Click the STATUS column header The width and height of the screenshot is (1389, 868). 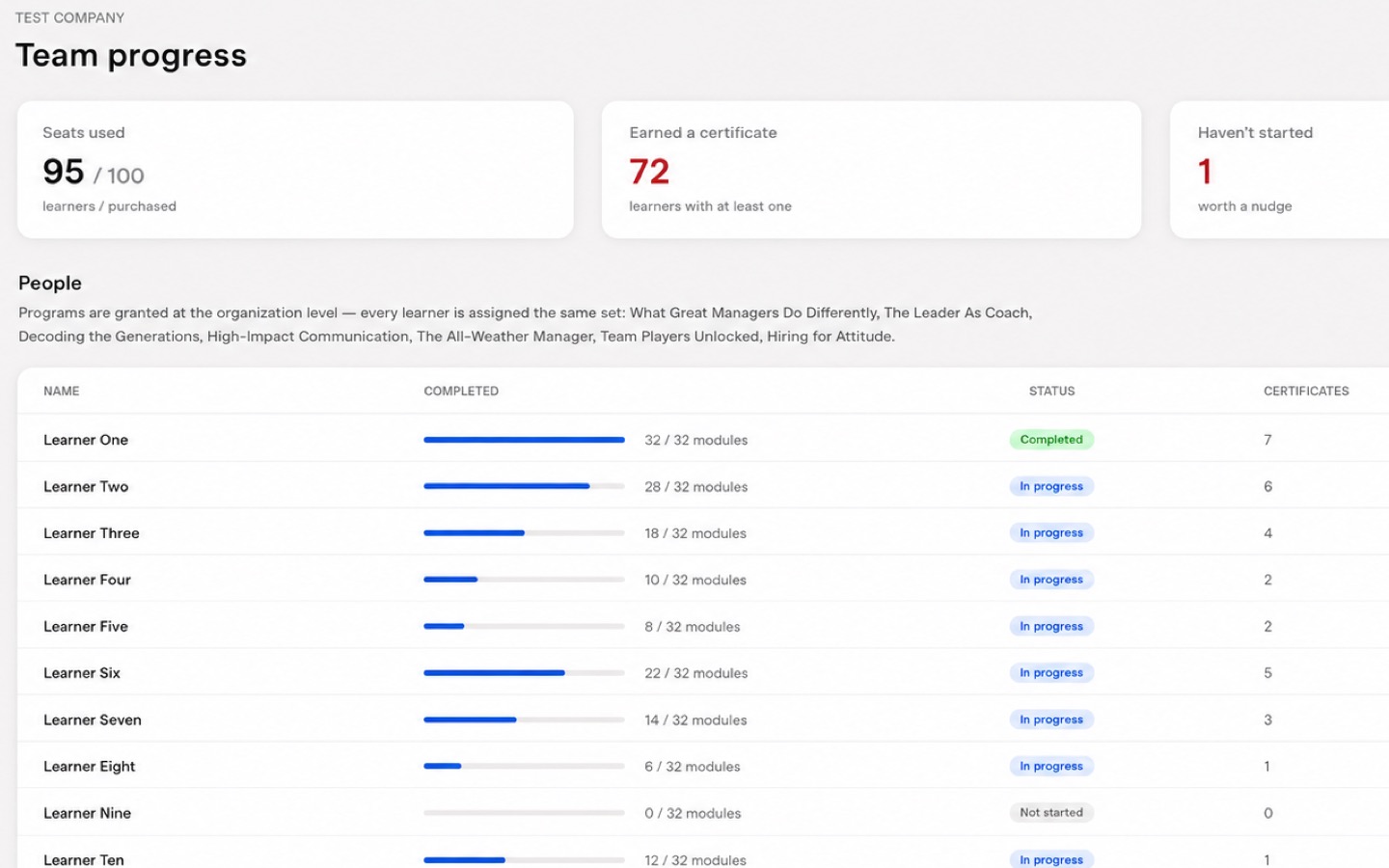pyautogui.click(x=1051, y=391)
